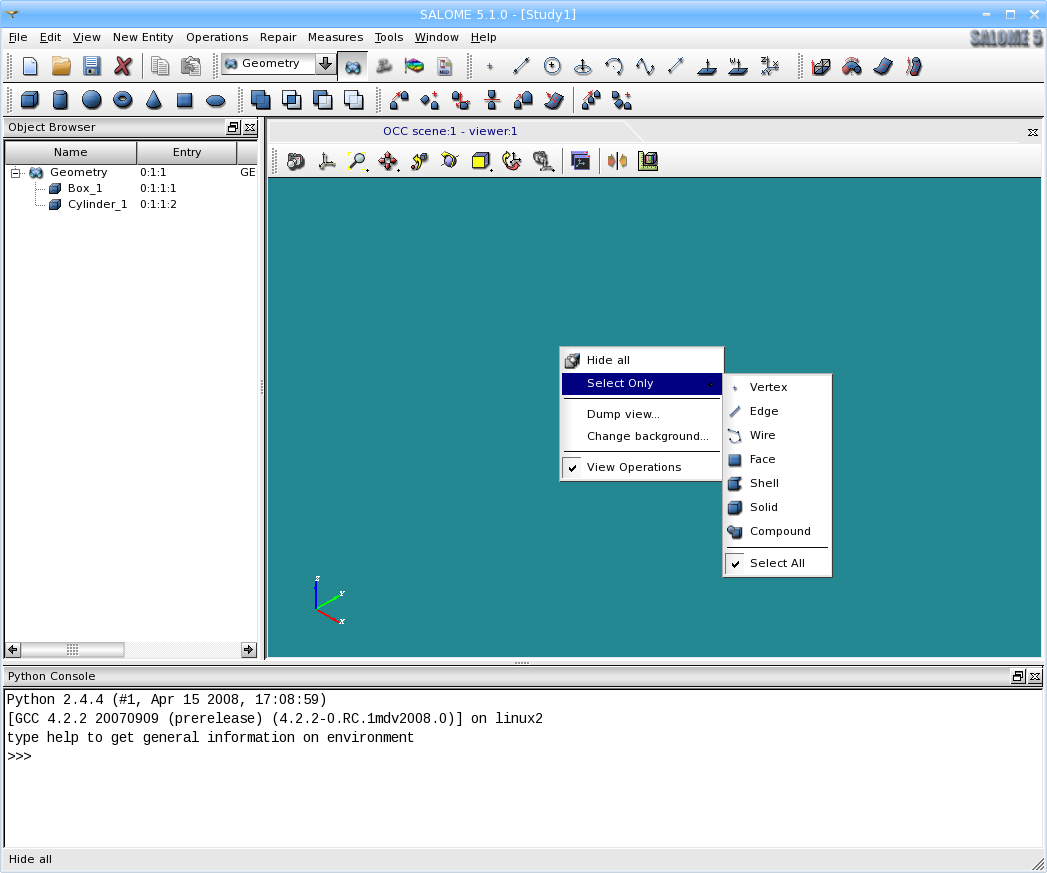Open the Operations menu
Viewport: 1047px width, 873px height.
tap(217, 37)
